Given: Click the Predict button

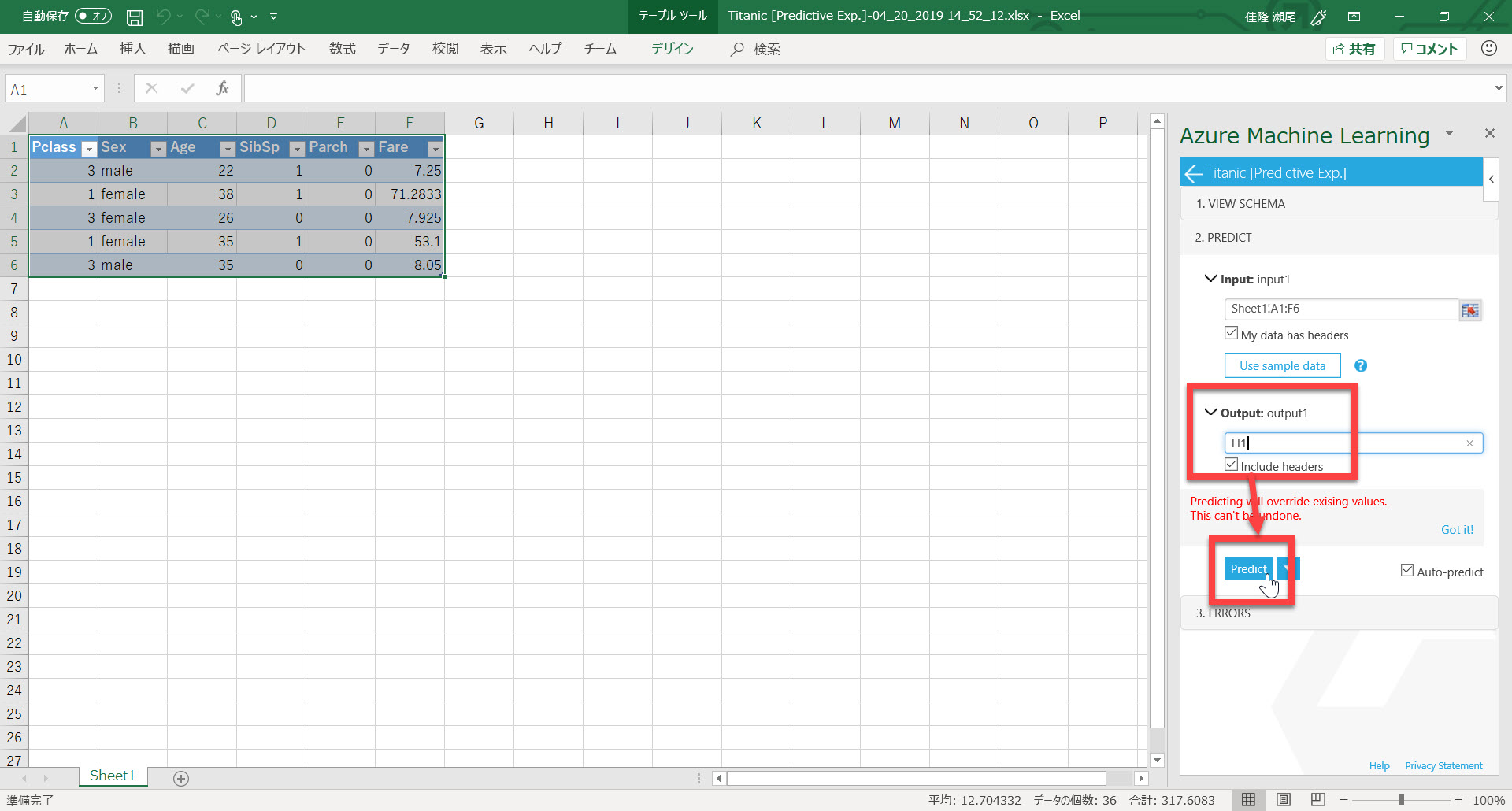Looking at the screenshot, I should point(1248,569).
